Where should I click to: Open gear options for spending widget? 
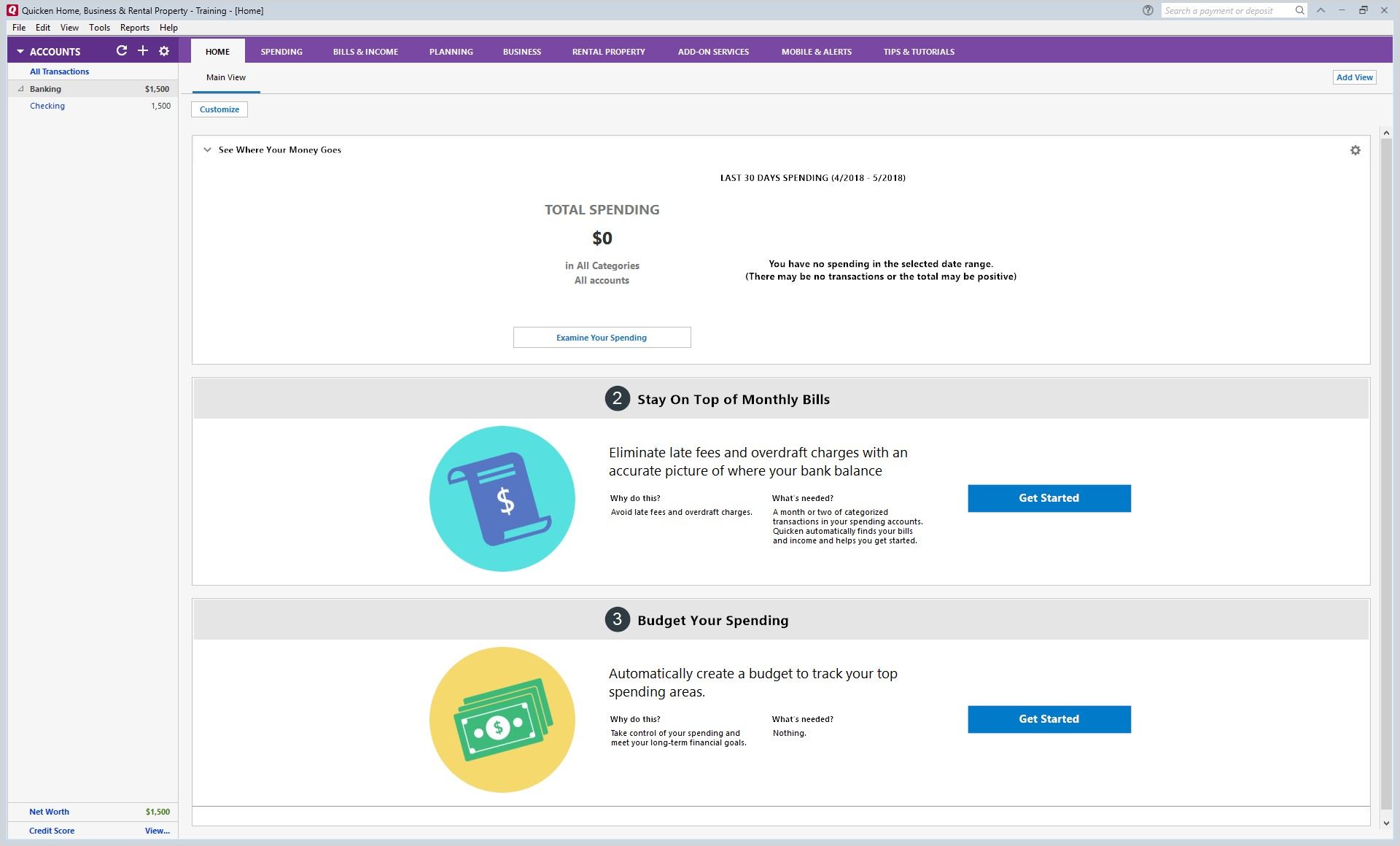coord(1355,150)
